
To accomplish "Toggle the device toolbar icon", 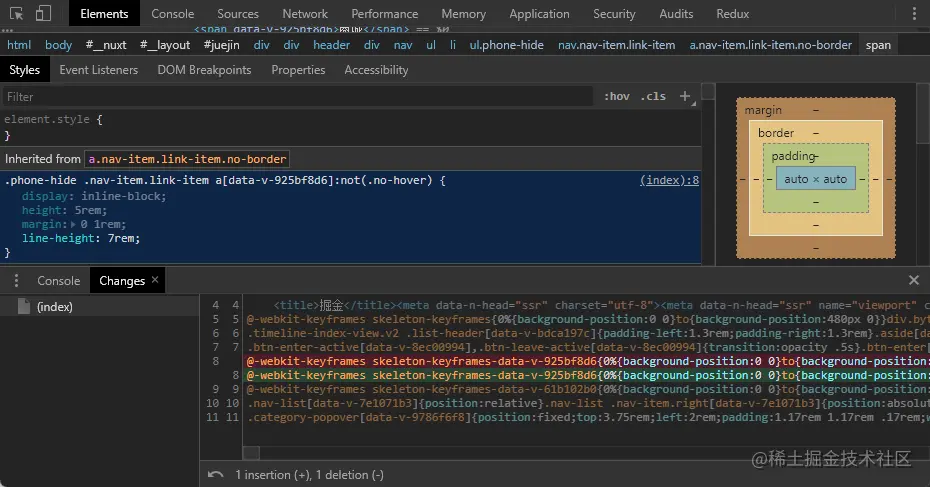I will click(x=43, y=13).
